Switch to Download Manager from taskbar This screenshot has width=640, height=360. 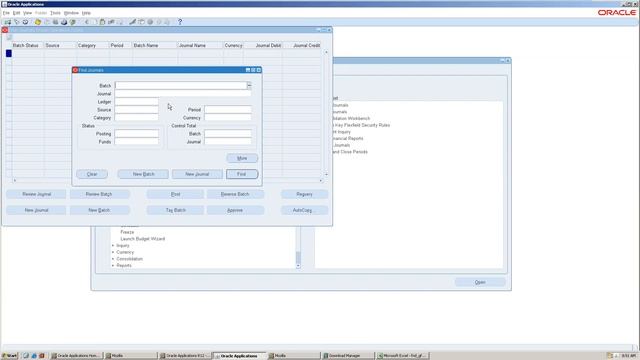(348, 356)
